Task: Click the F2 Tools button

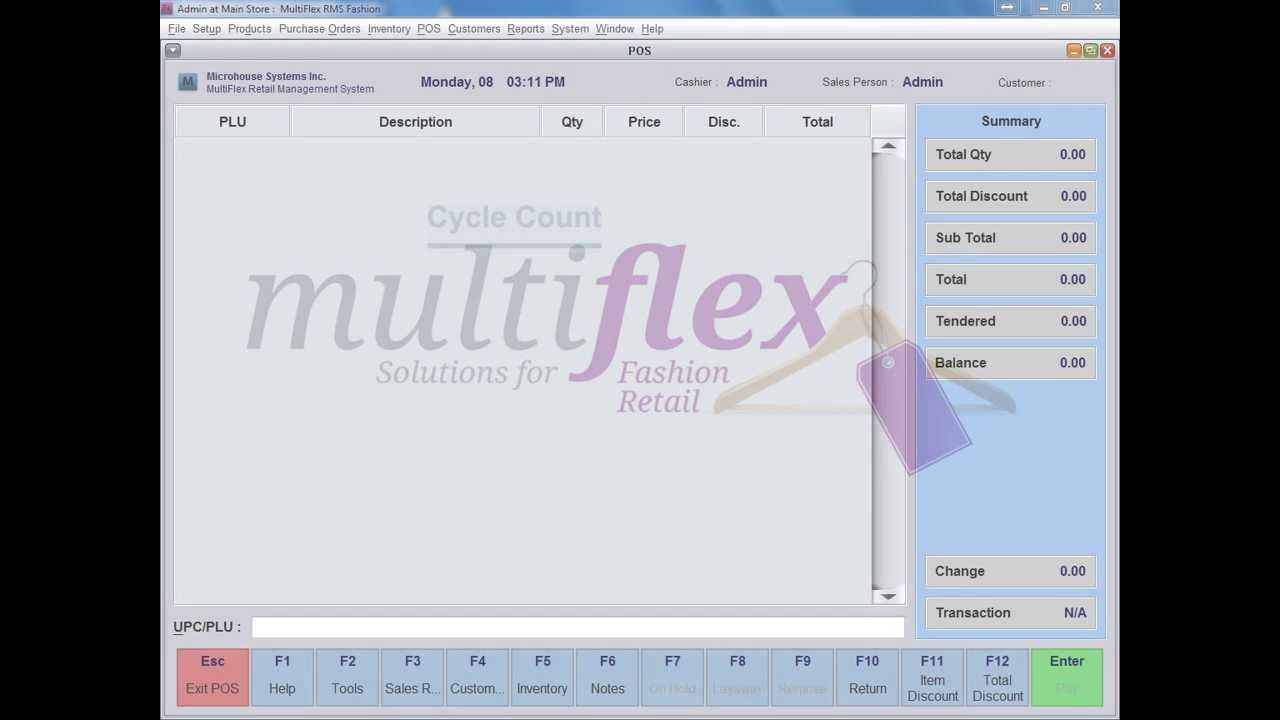Action: point(347,677)
